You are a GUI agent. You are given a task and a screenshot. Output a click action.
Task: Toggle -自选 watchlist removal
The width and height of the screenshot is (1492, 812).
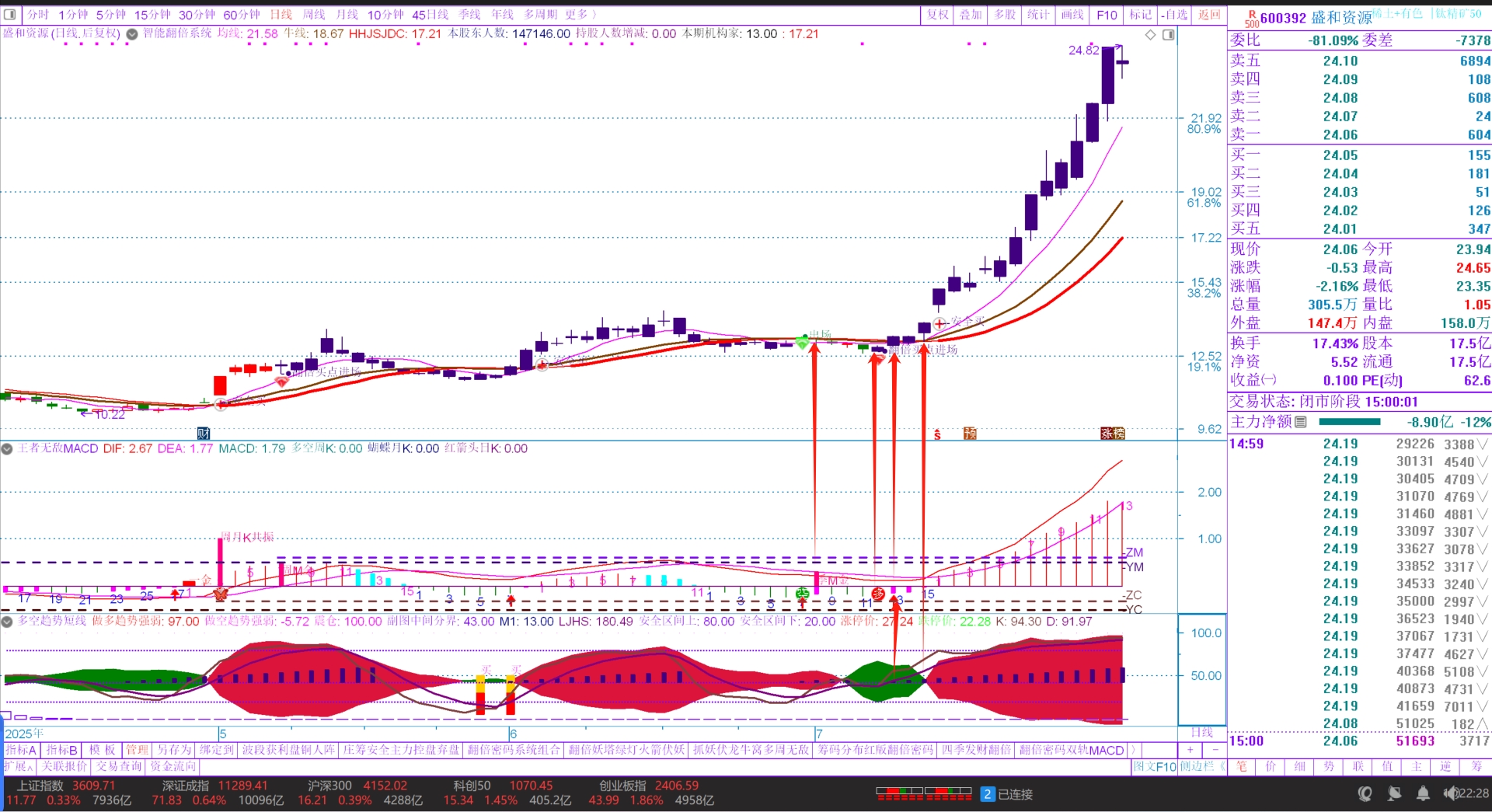coord(1175,15)
